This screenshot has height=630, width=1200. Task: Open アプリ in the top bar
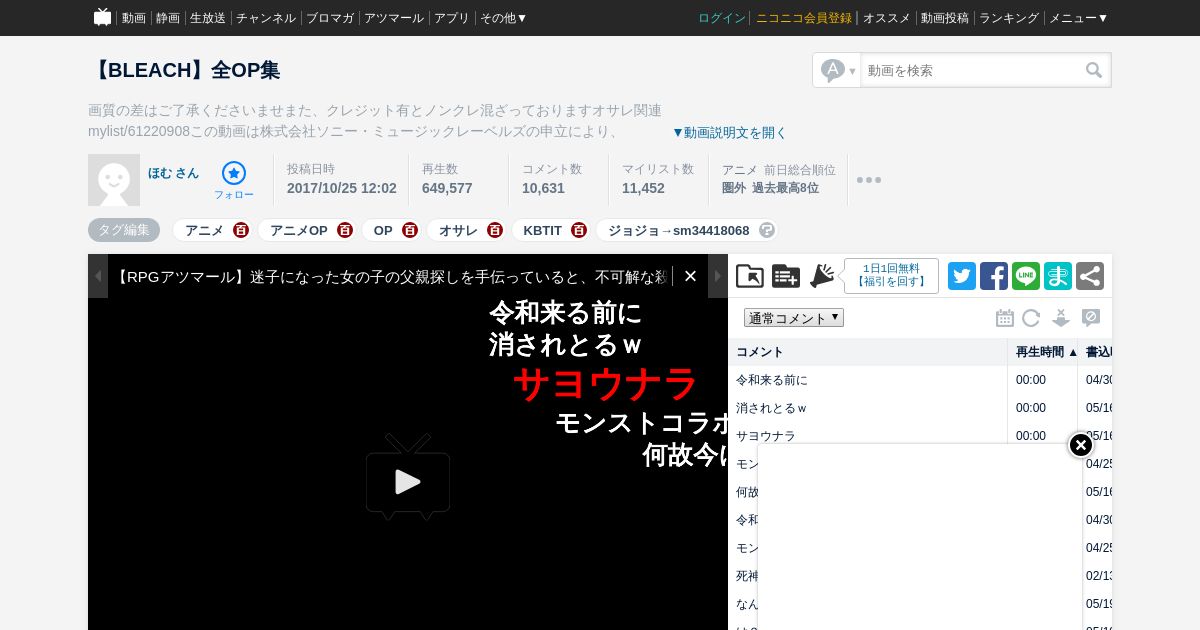[452, 18]
